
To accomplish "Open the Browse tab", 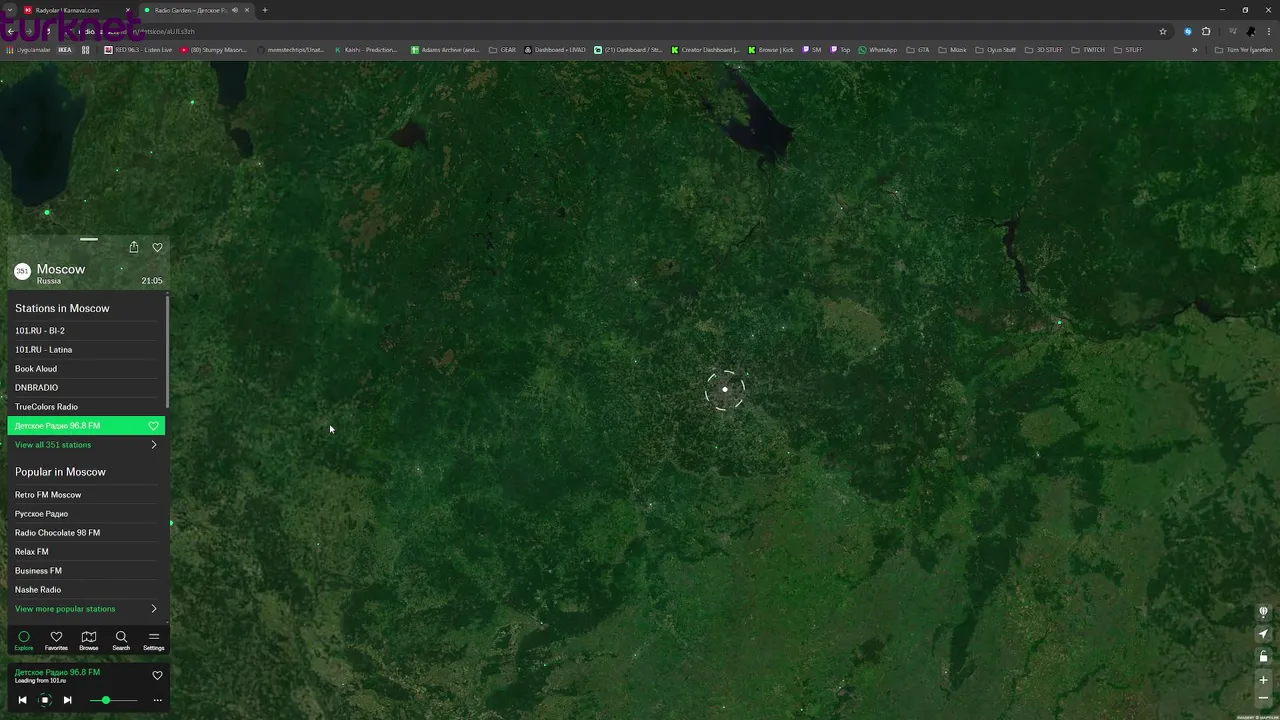I will 89,641.
